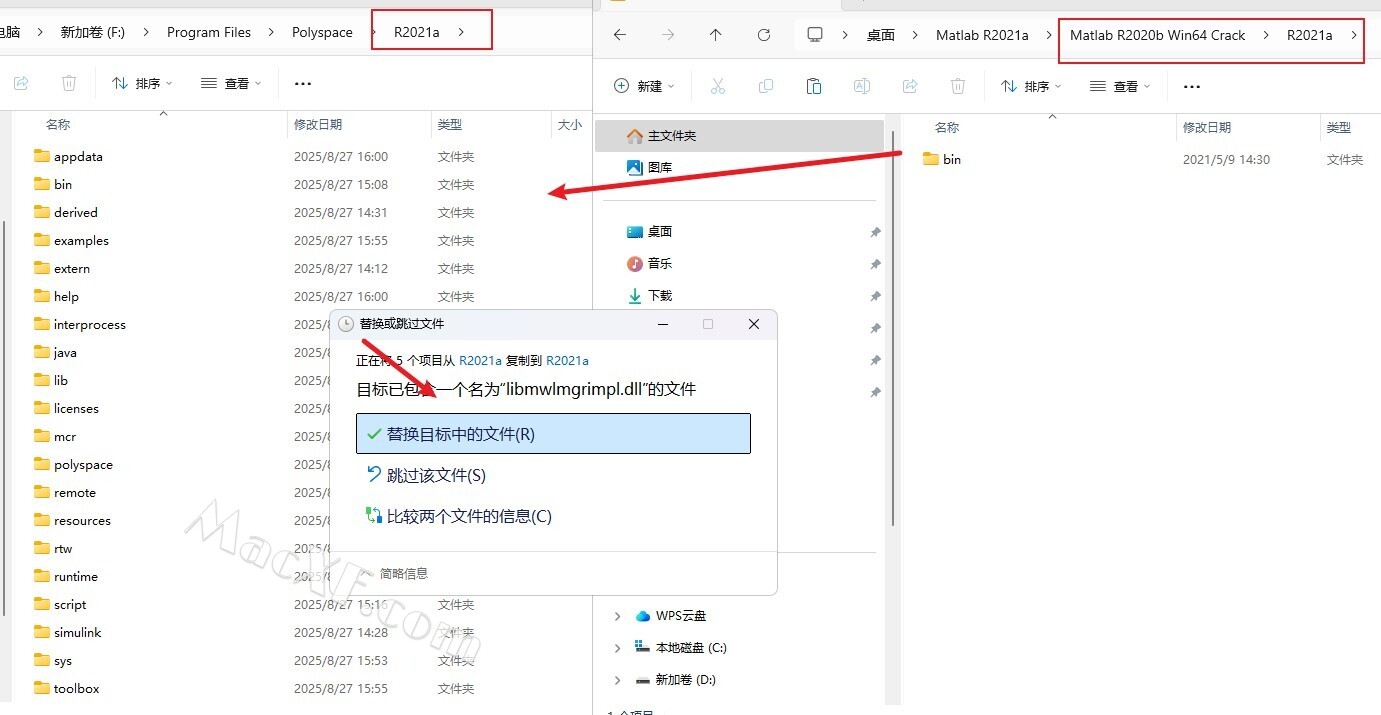Screen dimensions: 1381x715
Task: Click the Paste clipboard icon in right toolbar
Action: click(x=813, y=86)
